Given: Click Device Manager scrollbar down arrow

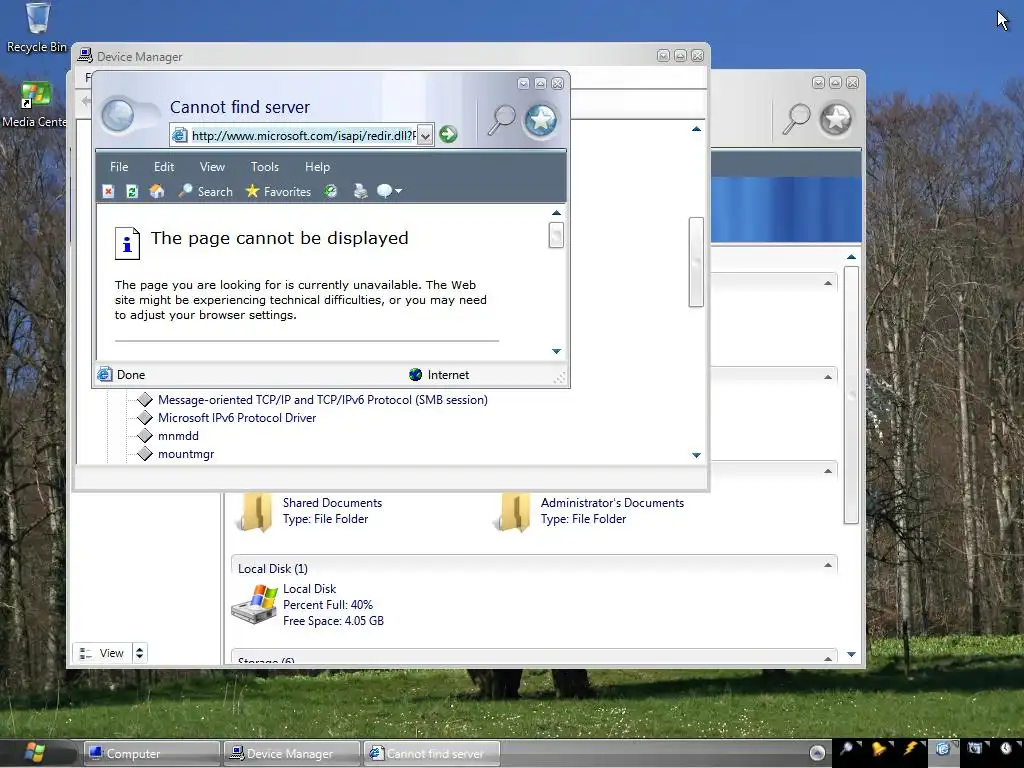Looking at the screenshot, I should (696, 455).
